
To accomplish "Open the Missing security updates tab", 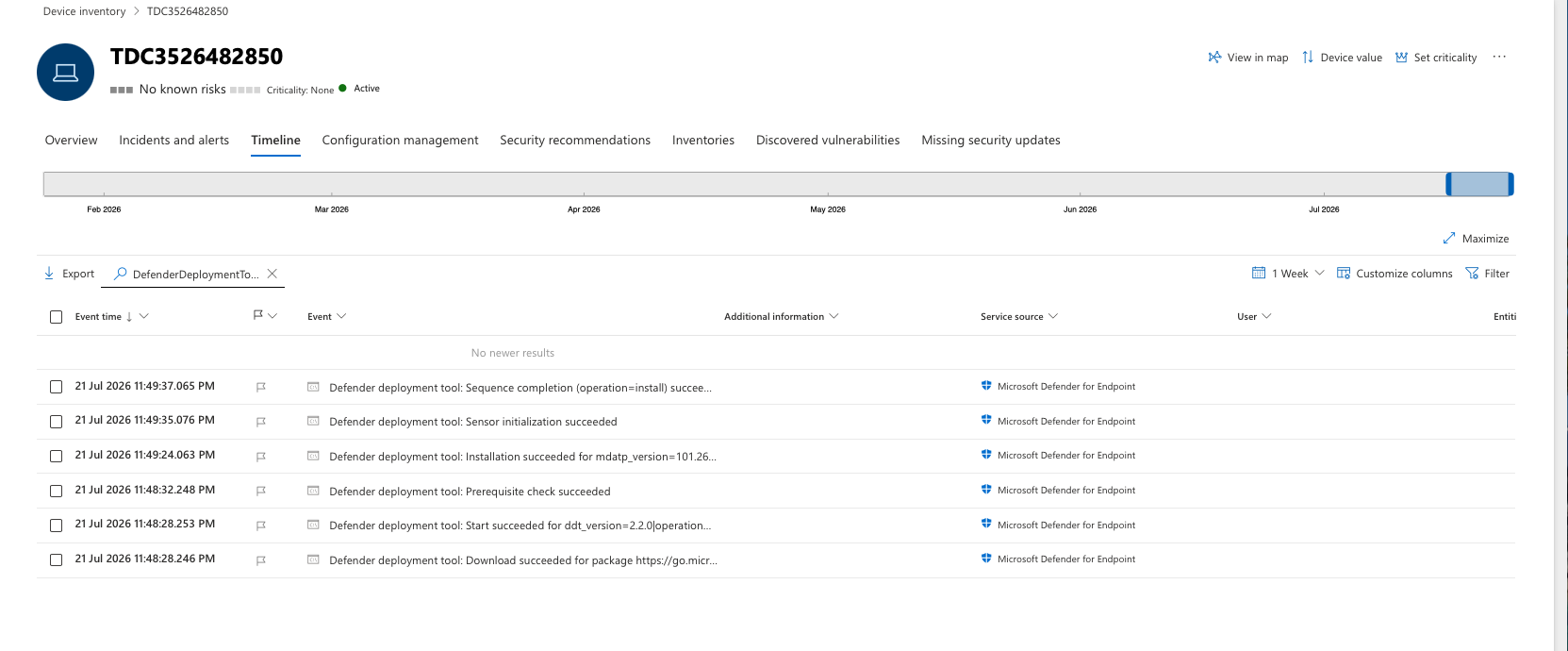I will (x=991, y=140).
